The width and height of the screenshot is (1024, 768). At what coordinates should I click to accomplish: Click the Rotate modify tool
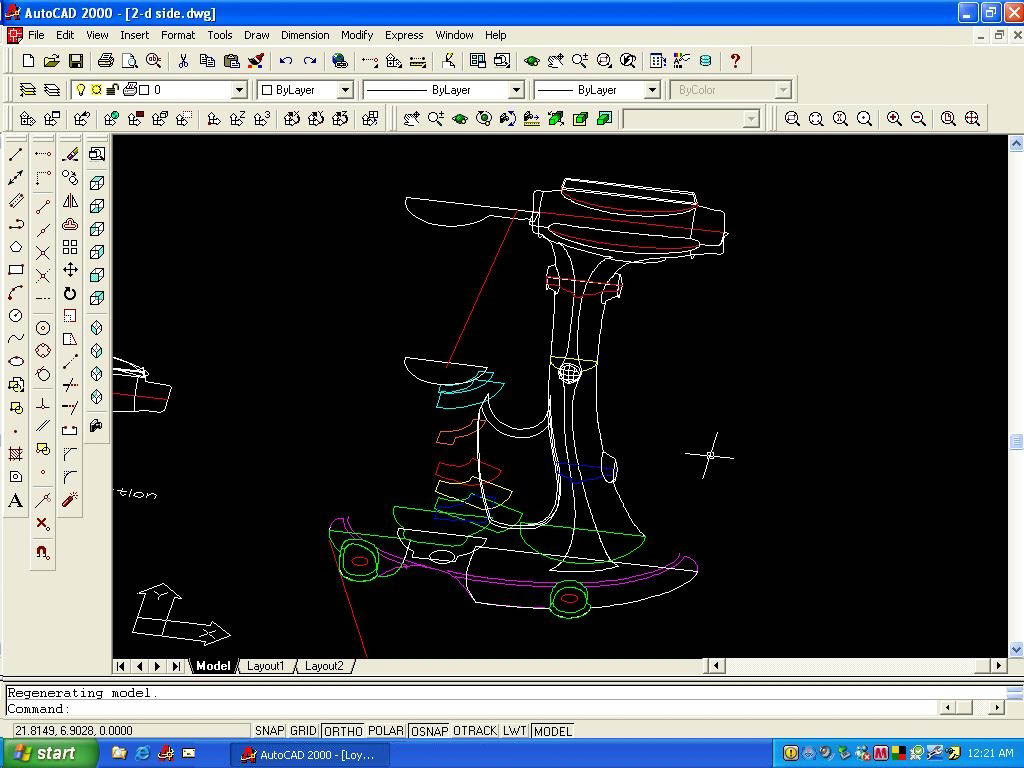[x=70, y=293]
